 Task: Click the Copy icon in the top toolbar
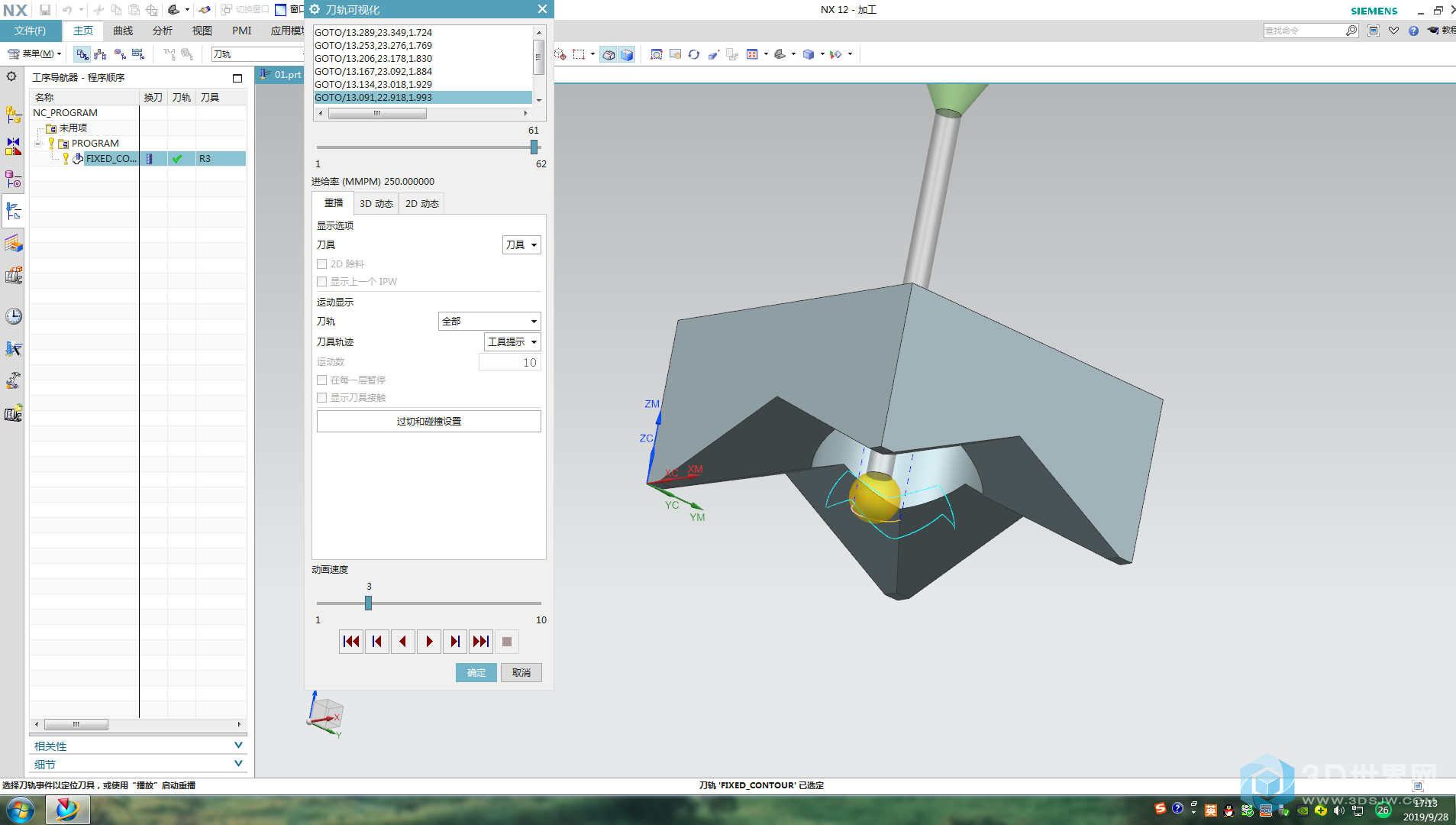click(116, 10)
